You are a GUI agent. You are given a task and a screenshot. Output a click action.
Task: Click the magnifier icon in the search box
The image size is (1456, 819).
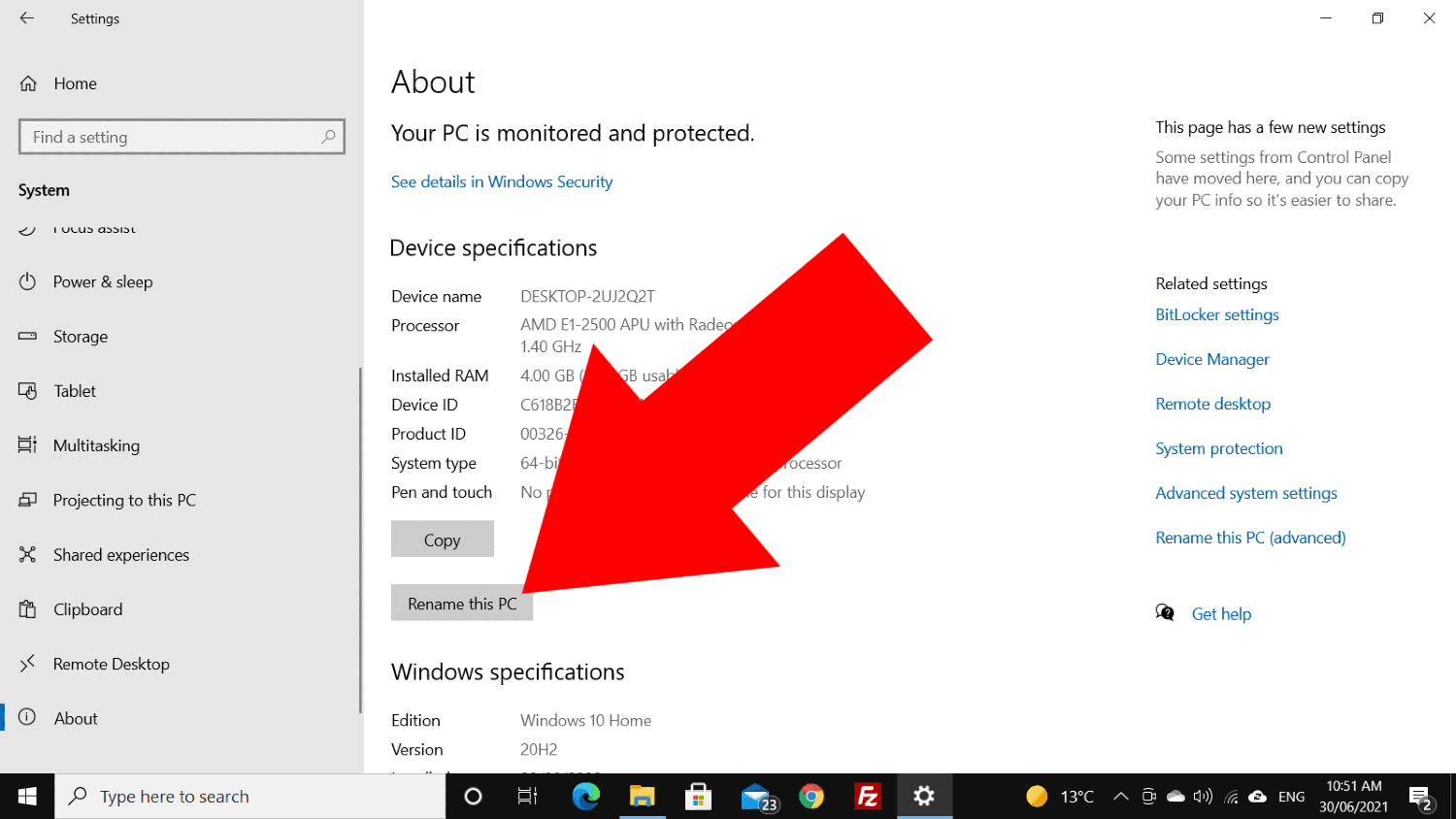[x=329, y=137]
